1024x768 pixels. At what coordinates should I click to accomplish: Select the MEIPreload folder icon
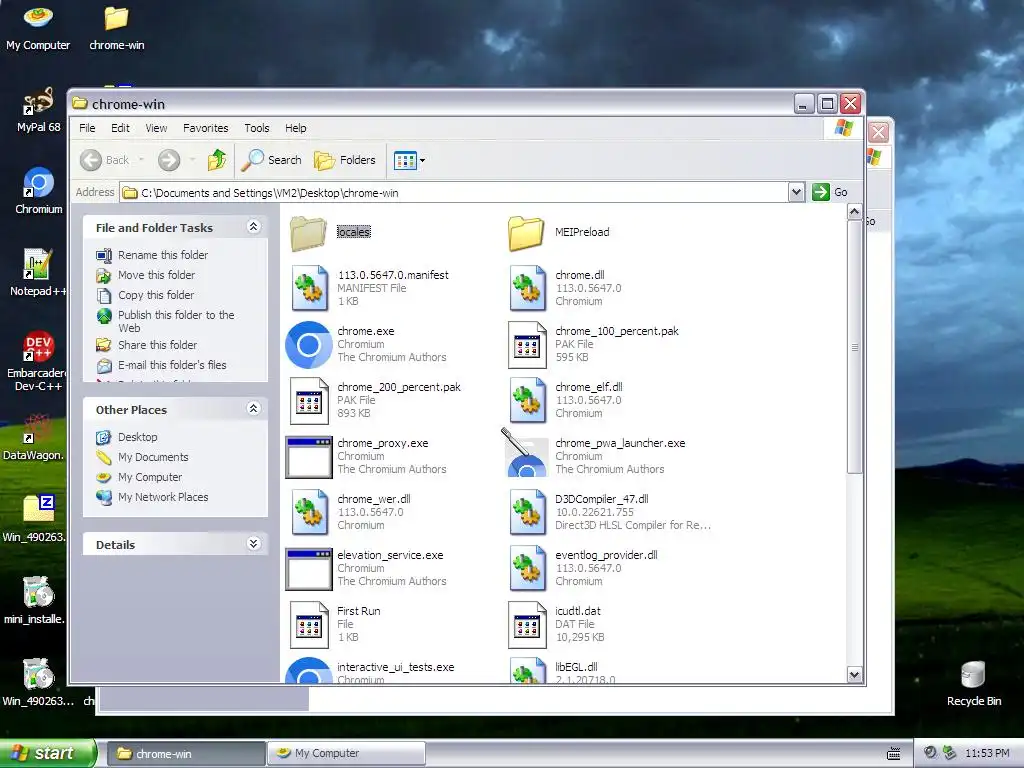coord(526,233)
